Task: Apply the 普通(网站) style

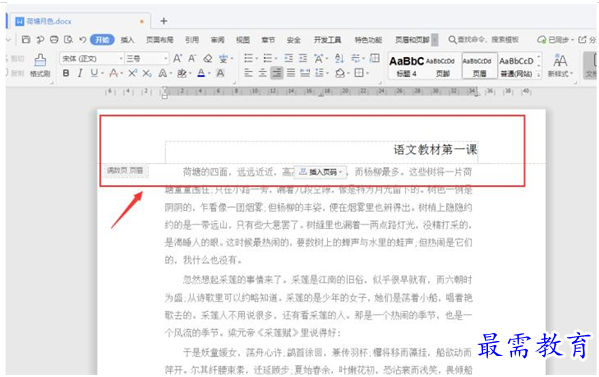Action: pos(516,66)
